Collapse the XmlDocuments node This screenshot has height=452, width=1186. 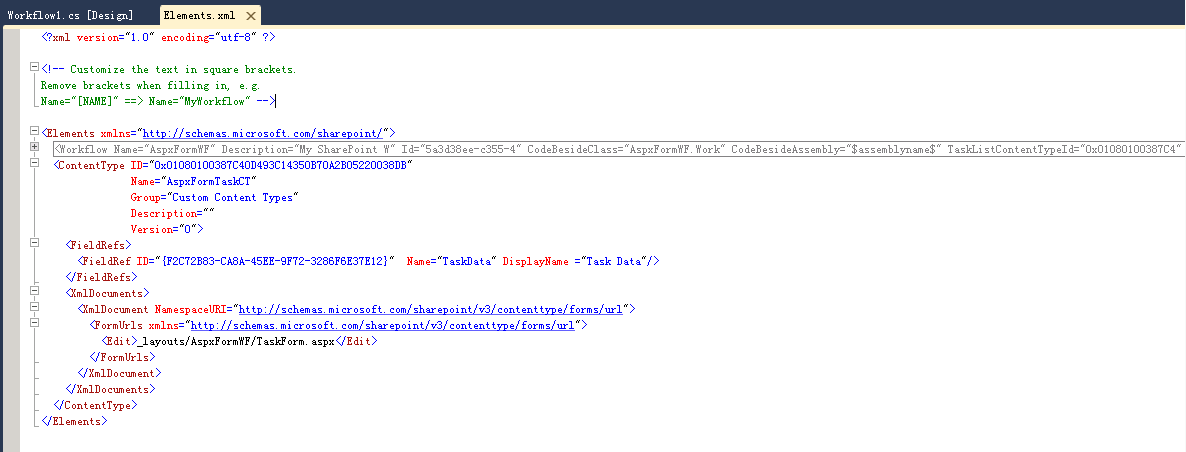(x=33, y=290)
